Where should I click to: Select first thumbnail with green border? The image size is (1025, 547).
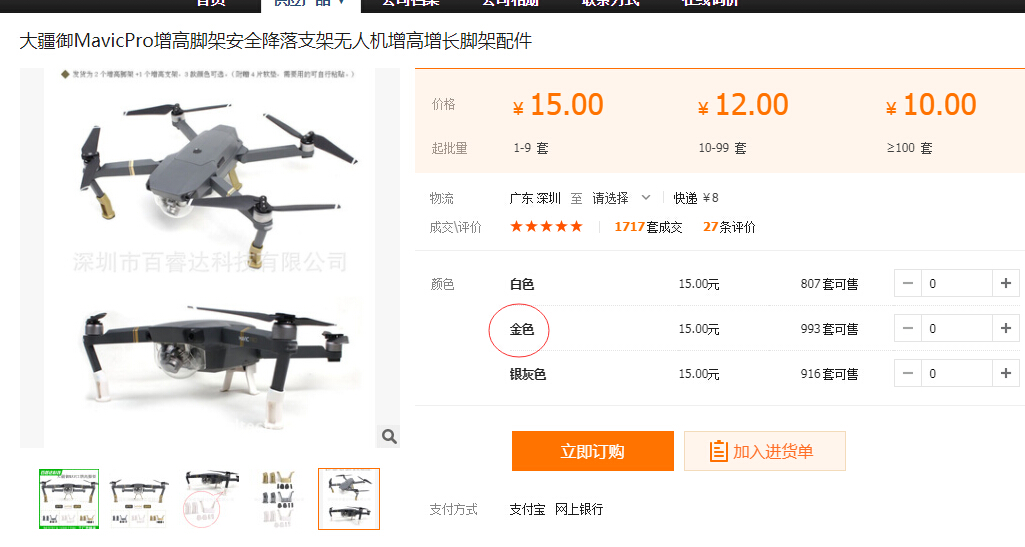(69, 499)
